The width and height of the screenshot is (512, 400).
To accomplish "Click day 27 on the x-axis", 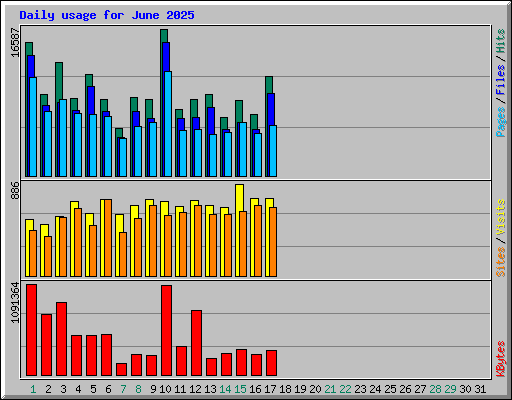I will [420, 389].
